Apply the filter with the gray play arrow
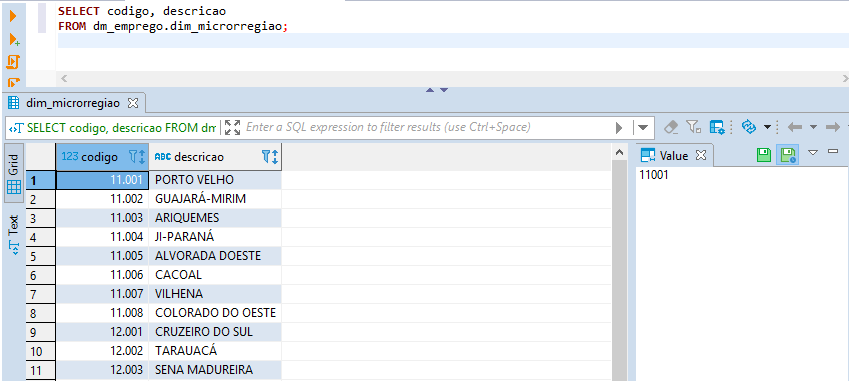The height and width of the screenshot is (381, 849). pos(619,128)
